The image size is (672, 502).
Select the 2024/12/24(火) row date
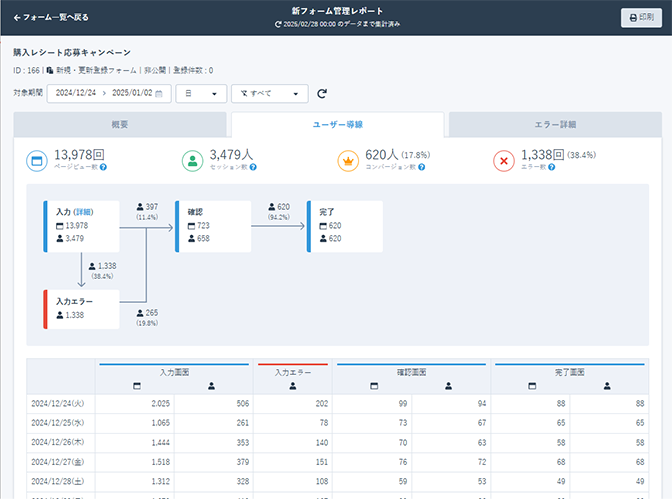point(58,403)
